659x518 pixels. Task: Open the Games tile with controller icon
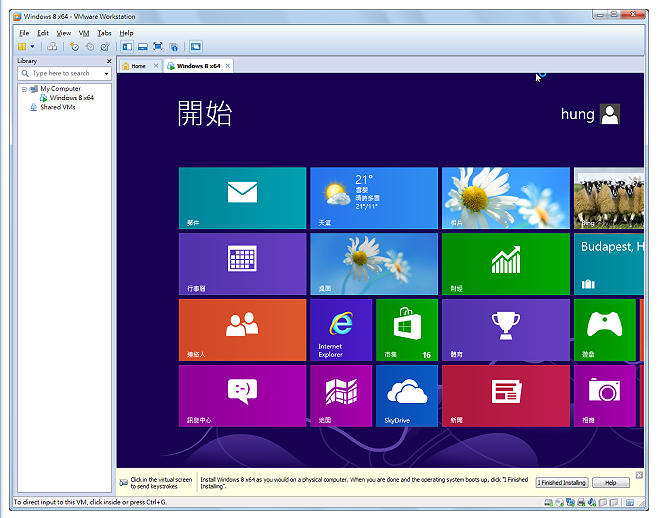pos(605,330)
